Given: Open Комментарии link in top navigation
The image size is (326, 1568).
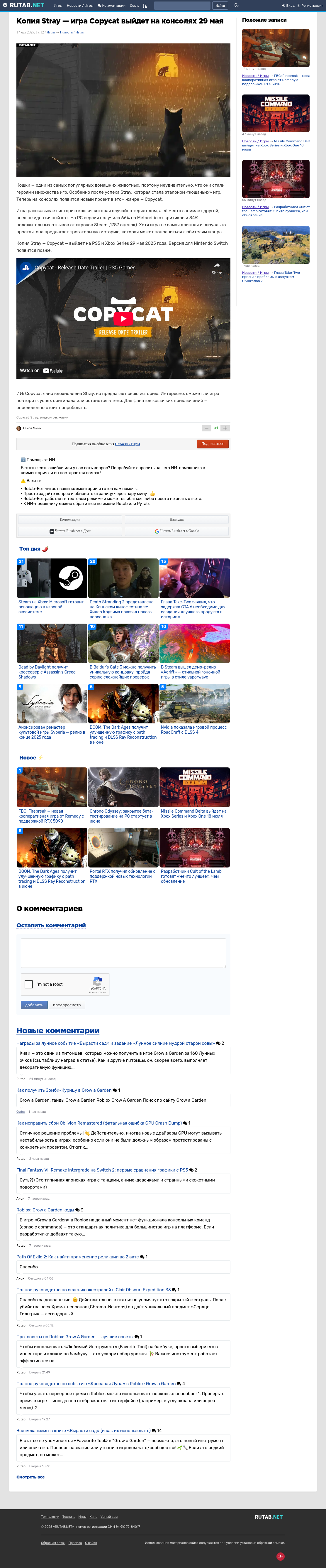Looking at the screenshot, I should tap(111, 6).
